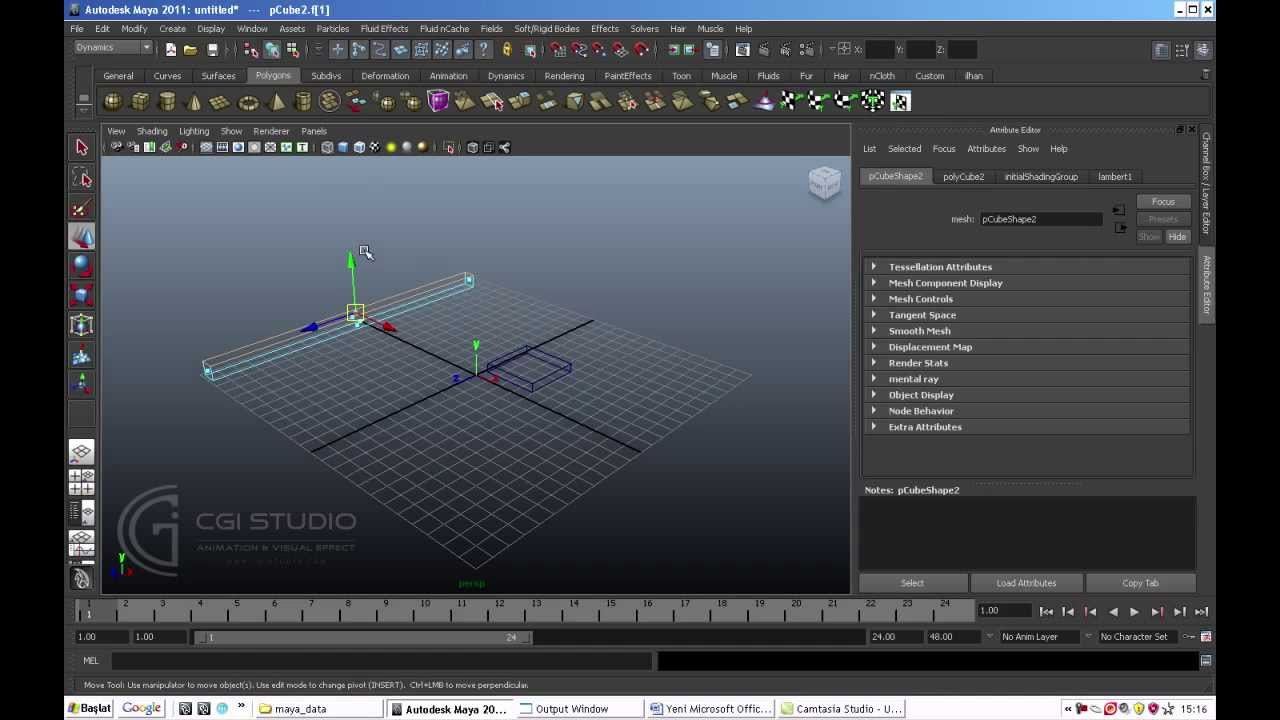Viewport: 1280px width, 720px height.
Task: Expand the Render Stats section
Action: pyautogui.click(x=1027, y=363)
